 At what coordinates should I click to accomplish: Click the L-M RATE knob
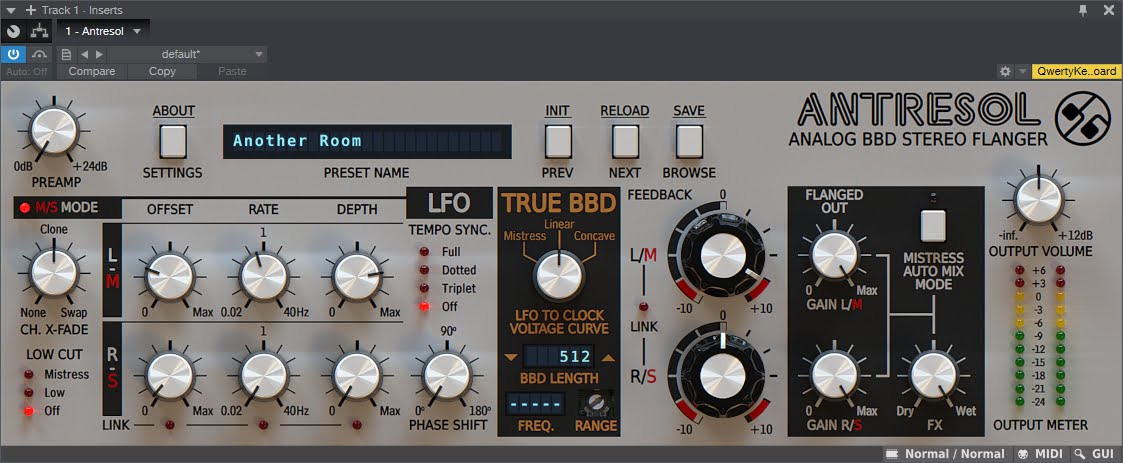tap(264, 277)
